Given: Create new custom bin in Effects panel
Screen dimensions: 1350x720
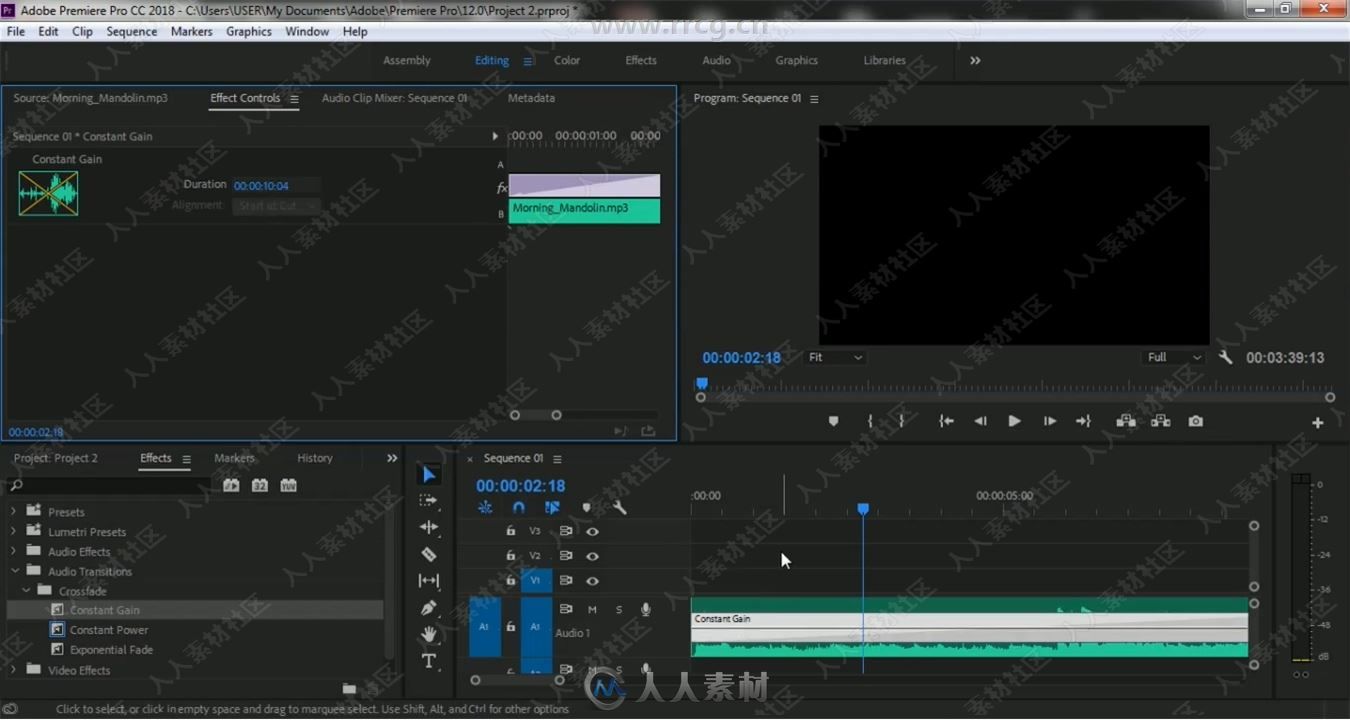Looking at the screenshot, I should click(349, 689).
